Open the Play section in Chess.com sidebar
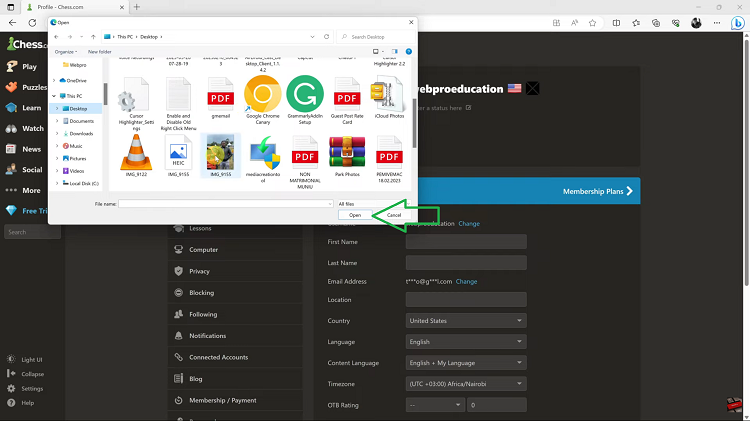750x421 pixels. pyautogui.click(x=24, y=66)
